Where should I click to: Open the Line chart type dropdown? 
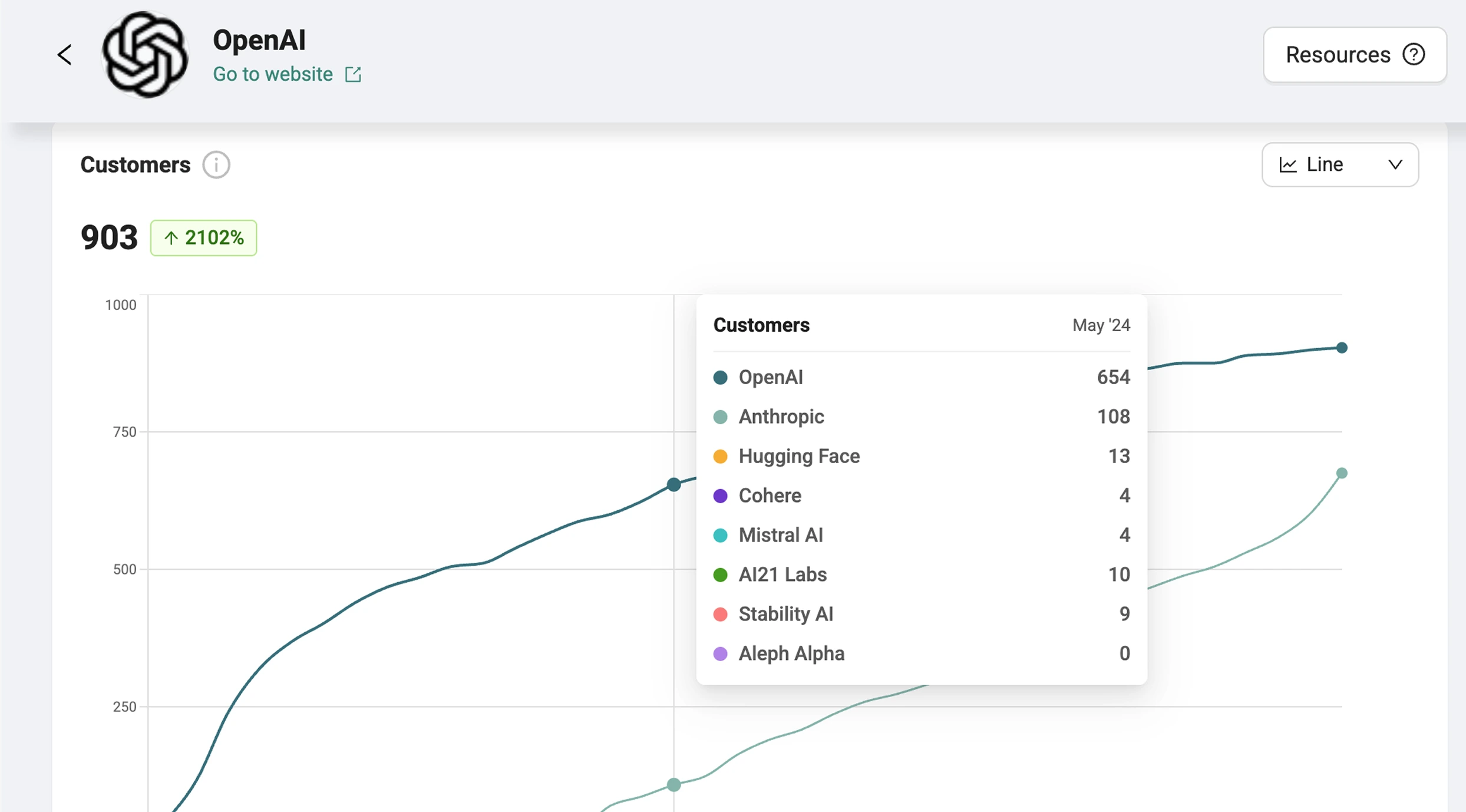(1340, 164)
